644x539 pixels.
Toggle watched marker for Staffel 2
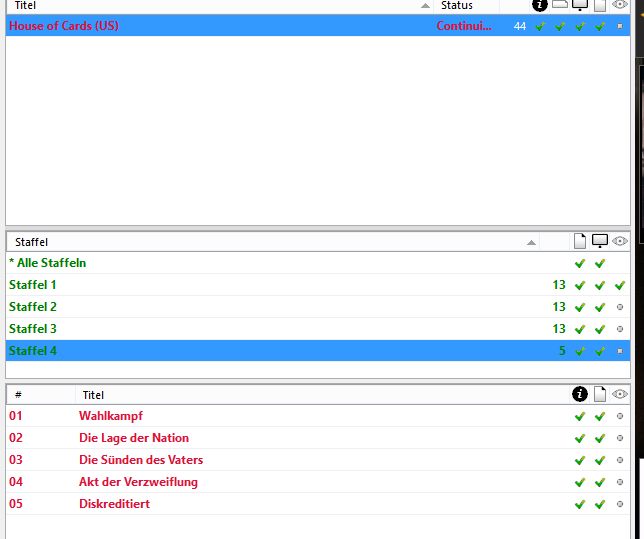[x=620, y=307]
